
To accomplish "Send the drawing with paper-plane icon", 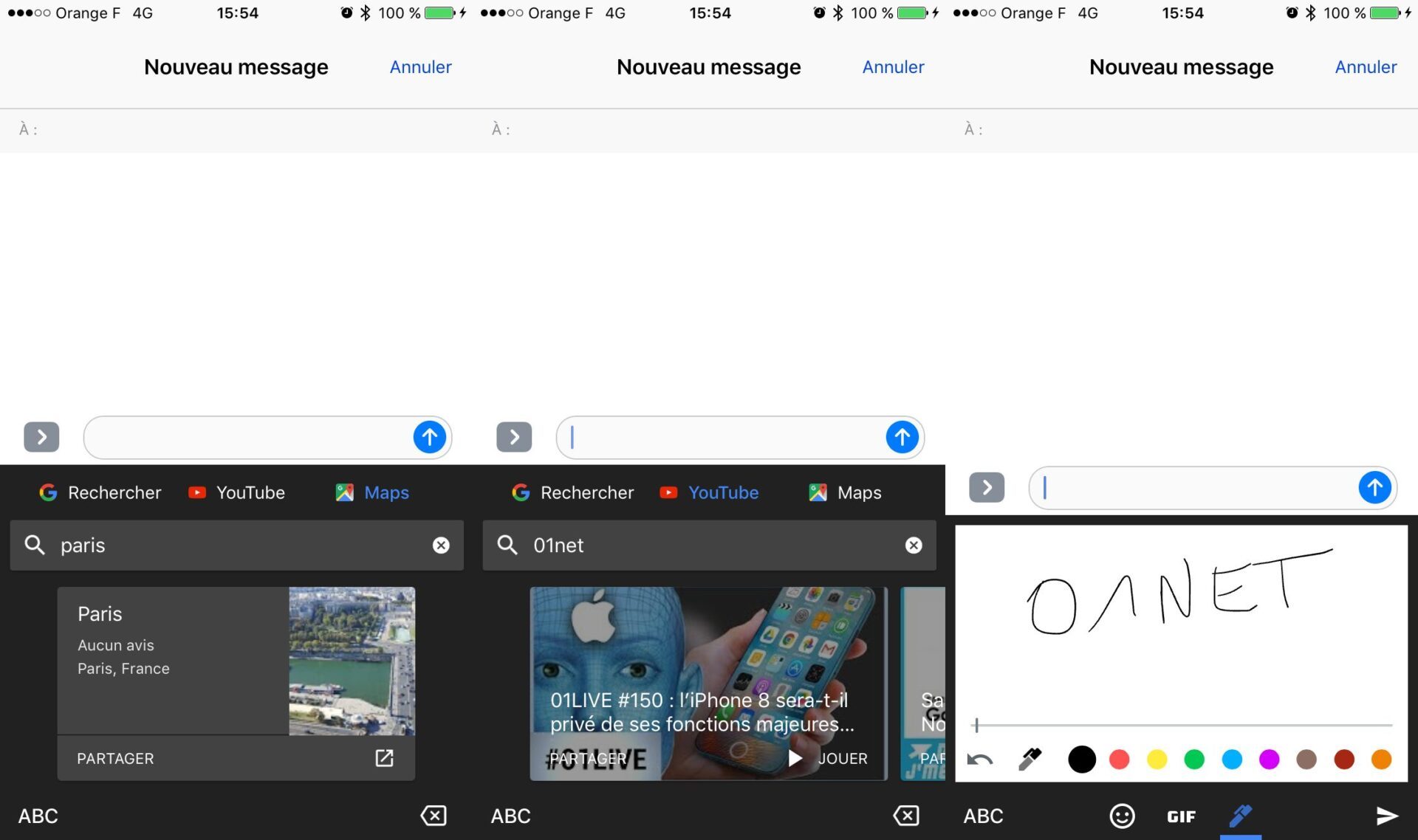I will click(1387, 816).
